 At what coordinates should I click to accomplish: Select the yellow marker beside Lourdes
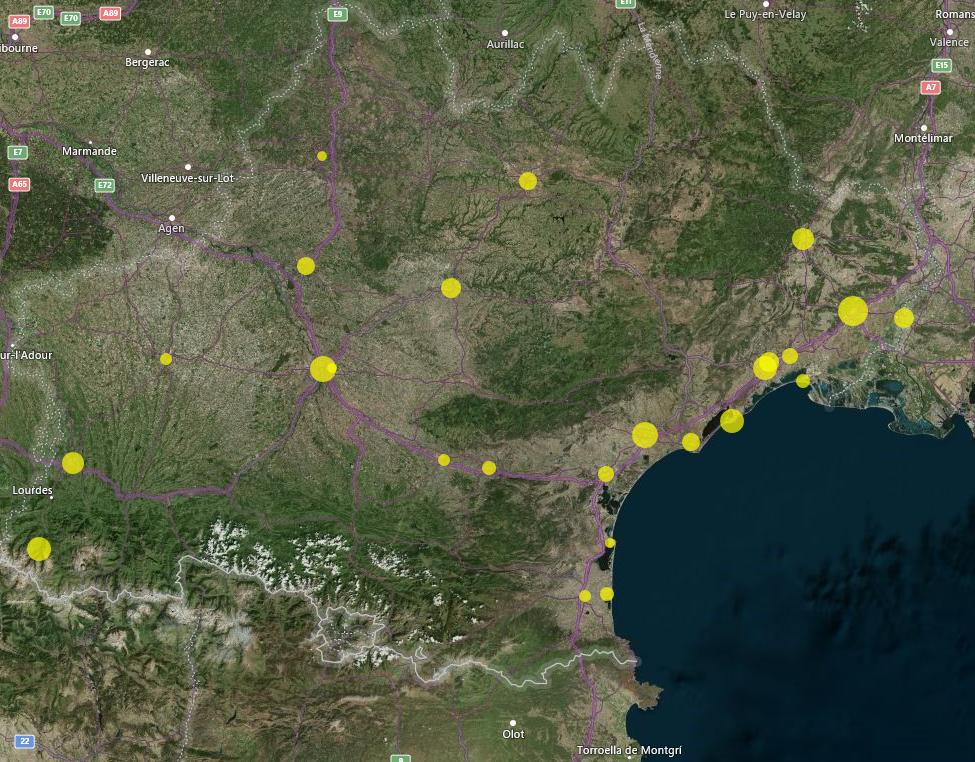point(72,462)
